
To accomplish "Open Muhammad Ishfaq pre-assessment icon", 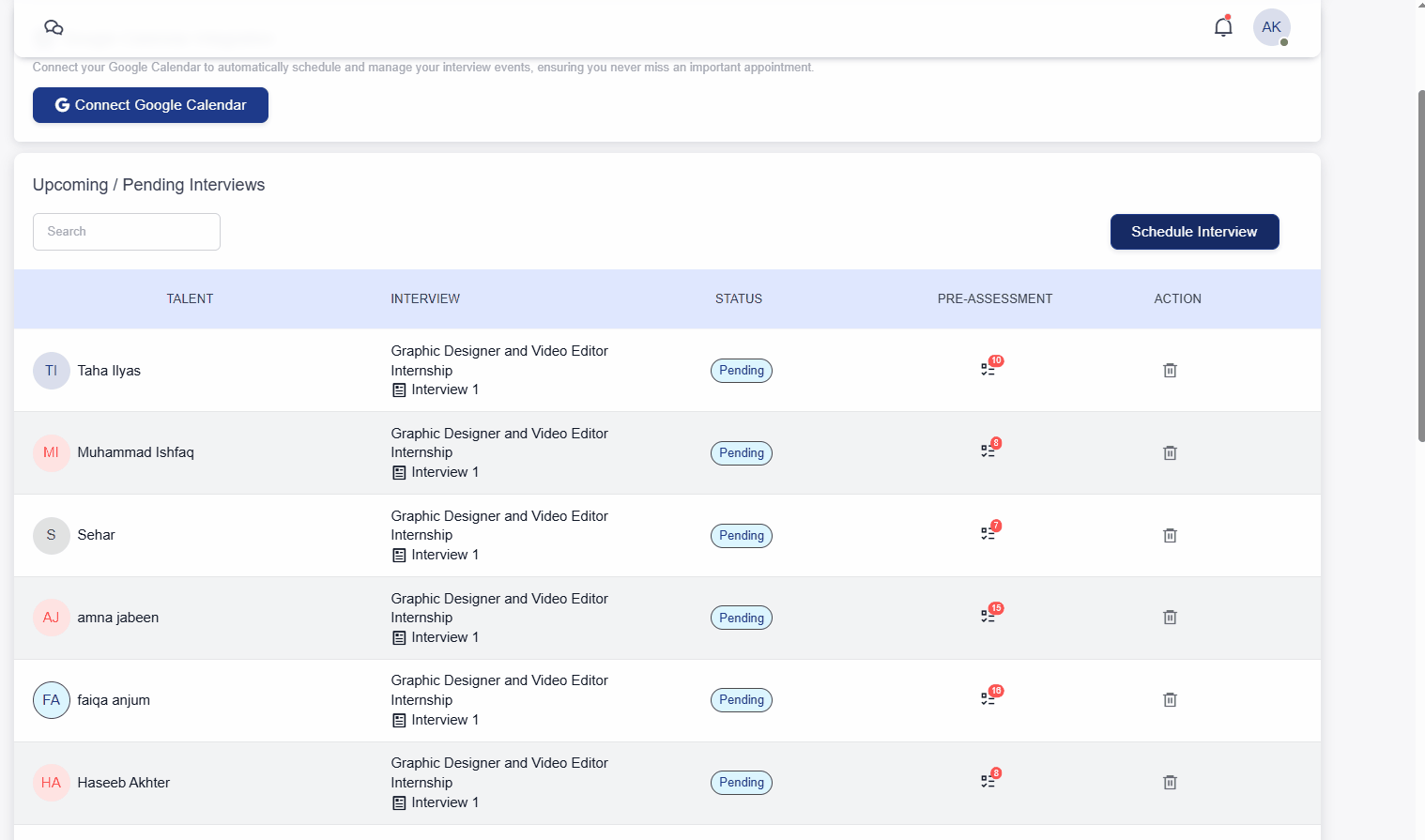I will point(988,451).
